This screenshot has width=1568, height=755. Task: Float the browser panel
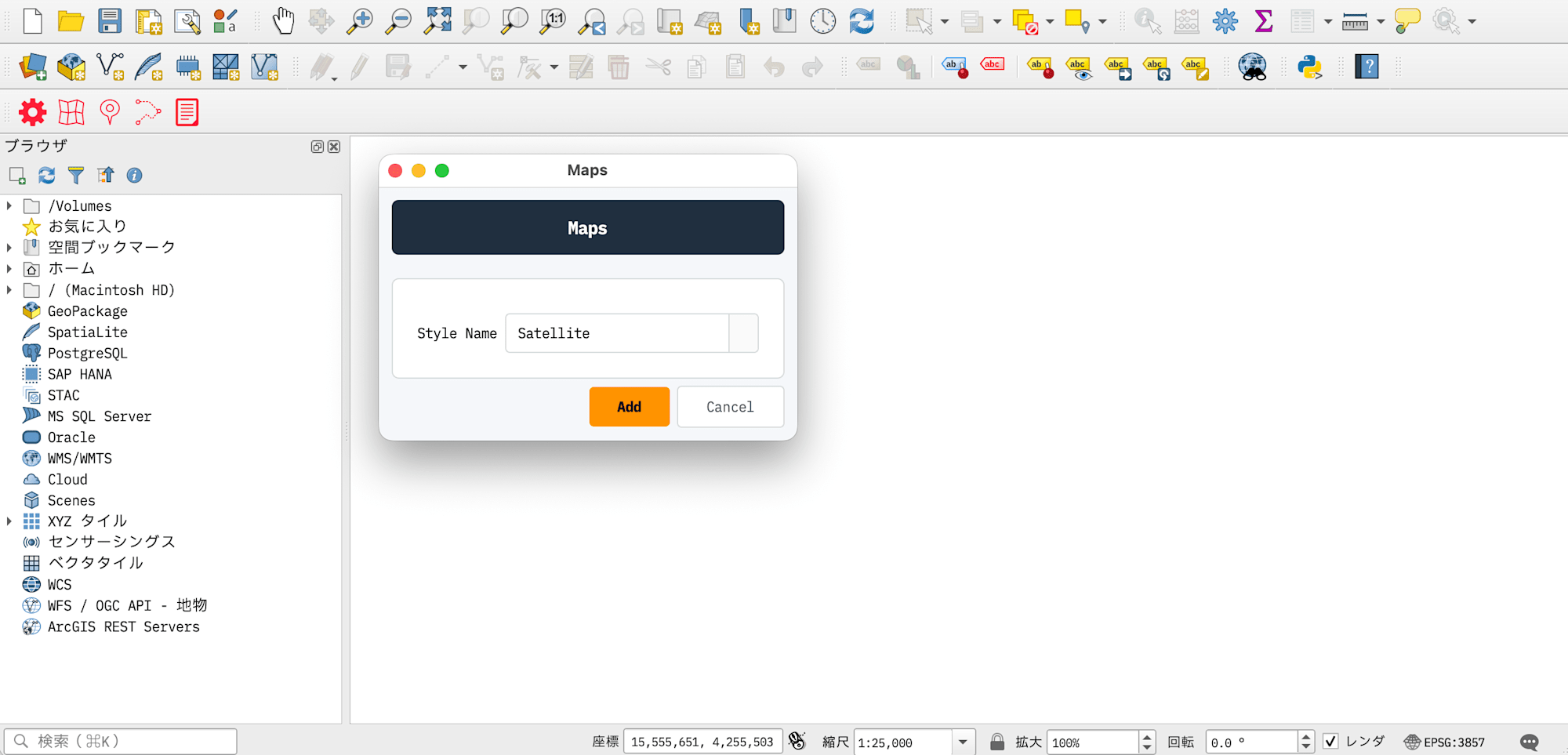coord(318,147)
